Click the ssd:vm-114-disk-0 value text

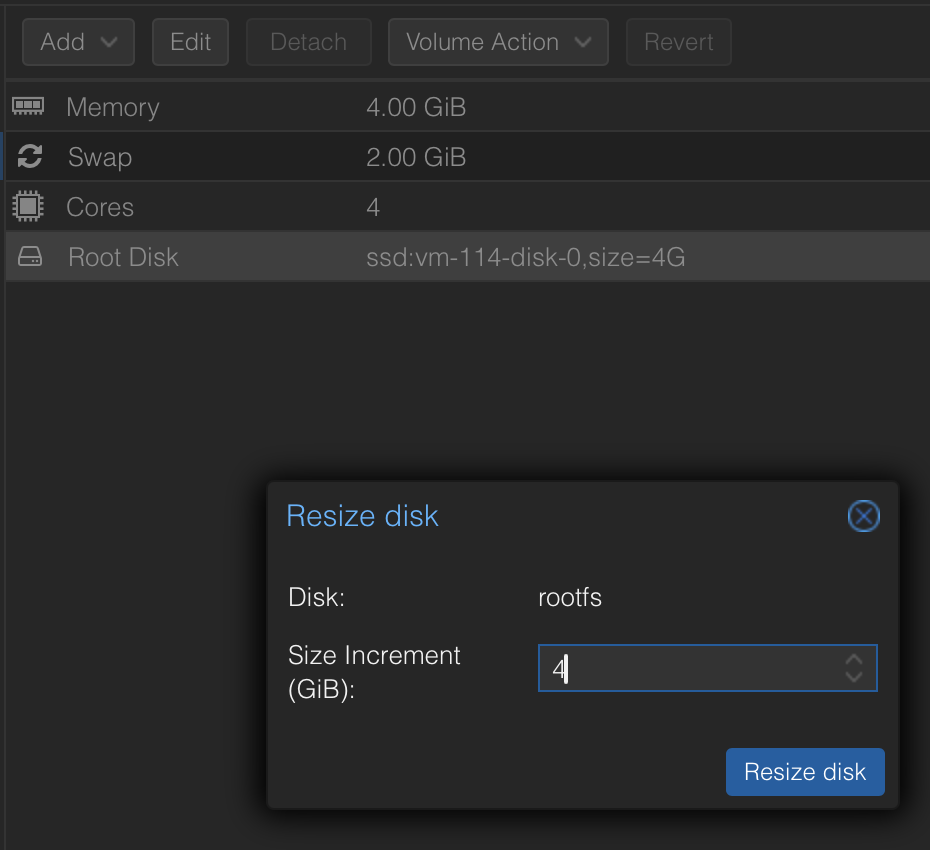525,257
